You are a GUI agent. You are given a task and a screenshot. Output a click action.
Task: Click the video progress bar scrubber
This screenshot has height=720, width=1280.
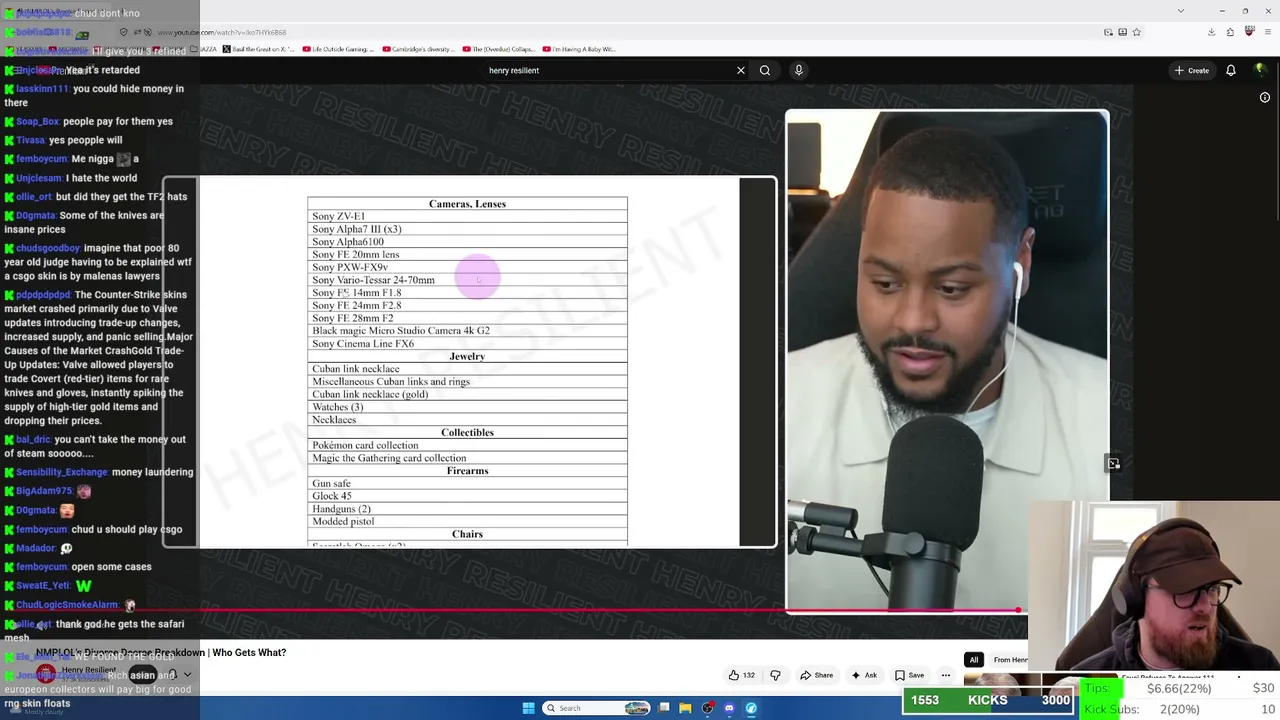(x=1018, y=610)
